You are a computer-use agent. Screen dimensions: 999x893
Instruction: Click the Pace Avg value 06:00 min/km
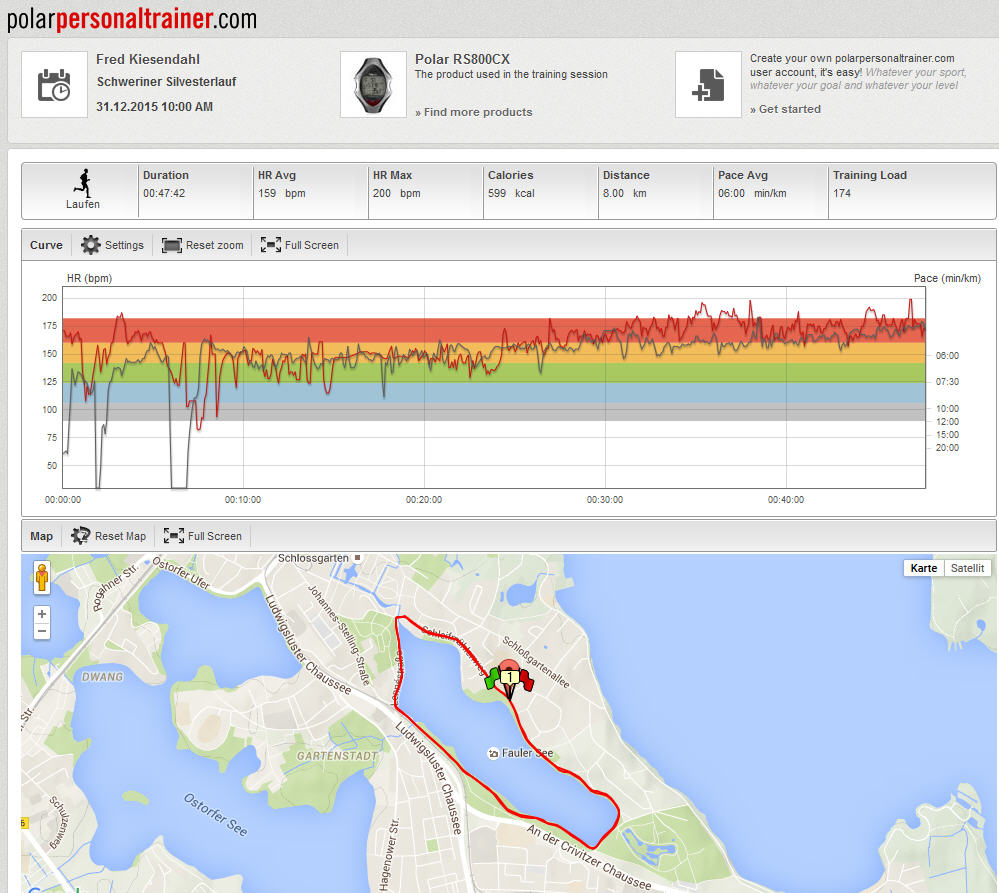click(752, 193)
